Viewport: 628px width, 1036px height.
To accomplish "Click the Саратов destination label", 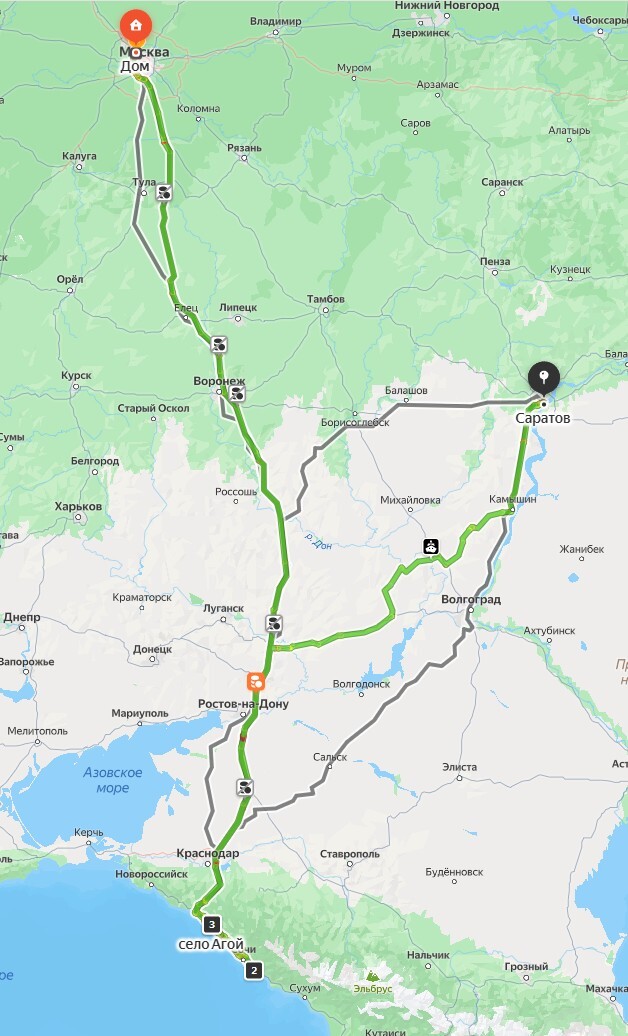I will click(543, 418).
